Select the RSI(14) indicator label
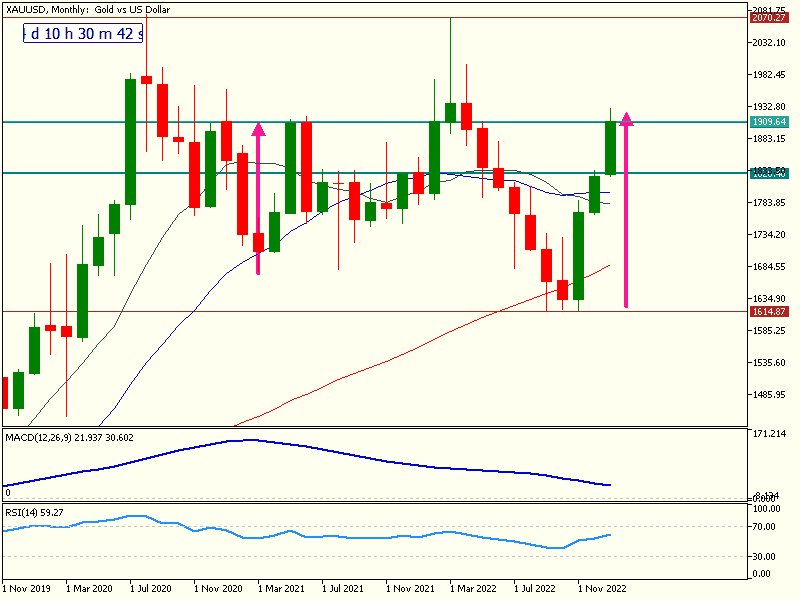Image resolution: width=800 pixels, height=600 pixels. [x=34, y=512]
